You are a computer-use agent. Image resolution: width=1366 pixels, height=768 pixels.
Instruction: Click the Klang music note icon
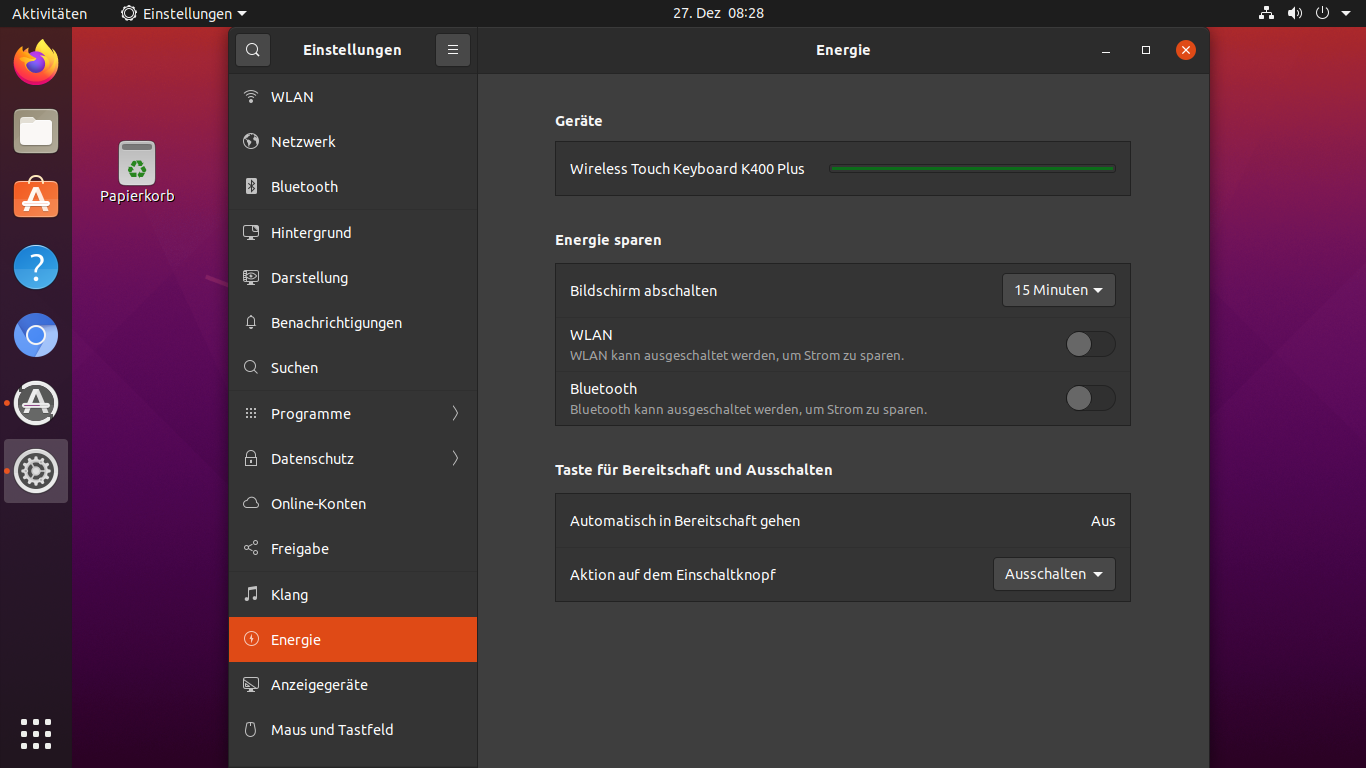pos(251,594)
